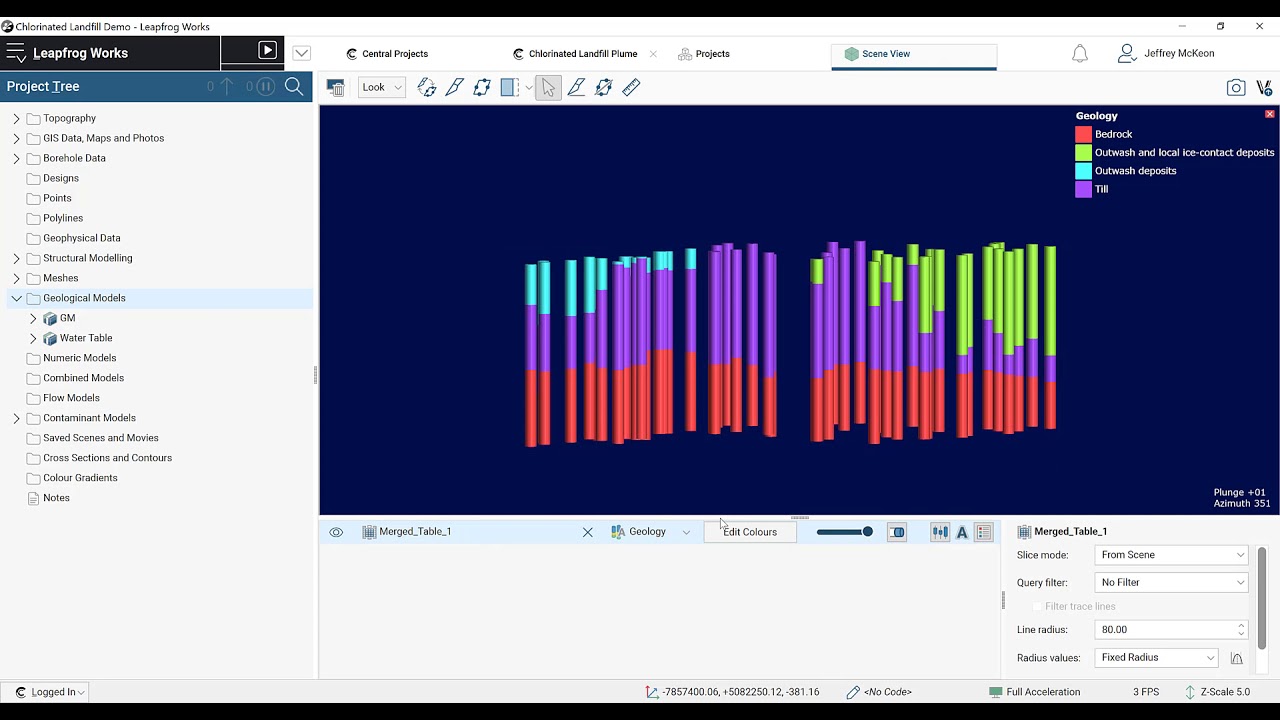Take a scene screenshot with camera icon
Viewport: 1280px width, 720px height.
[x=1236, y=88]
